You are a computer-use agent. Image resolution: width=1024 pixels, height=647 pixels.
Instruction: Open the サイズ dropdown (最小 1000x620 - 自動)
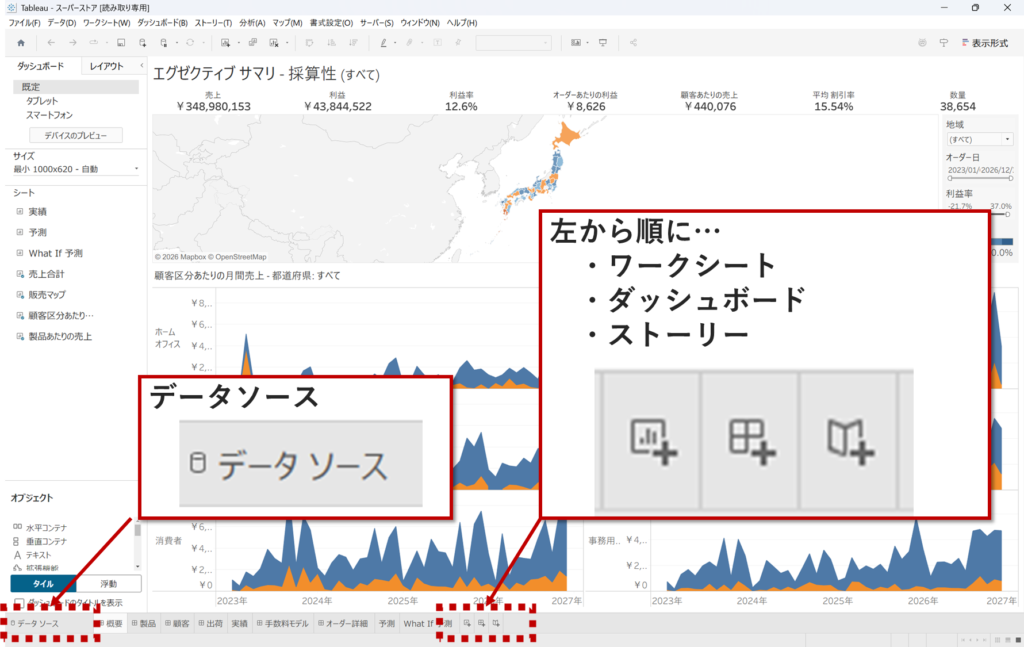74,169
